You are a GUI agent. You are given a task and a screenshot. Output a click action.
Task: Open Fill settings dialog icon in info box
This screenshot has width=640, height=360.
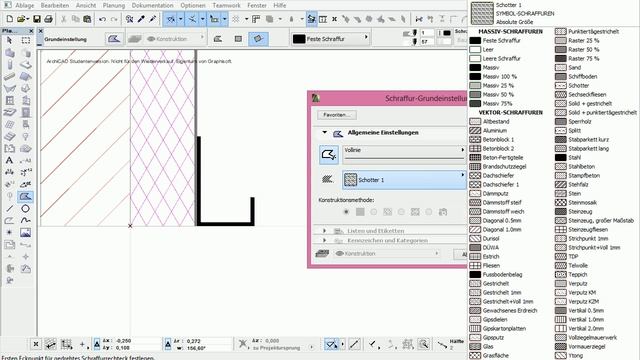point(114,39)
